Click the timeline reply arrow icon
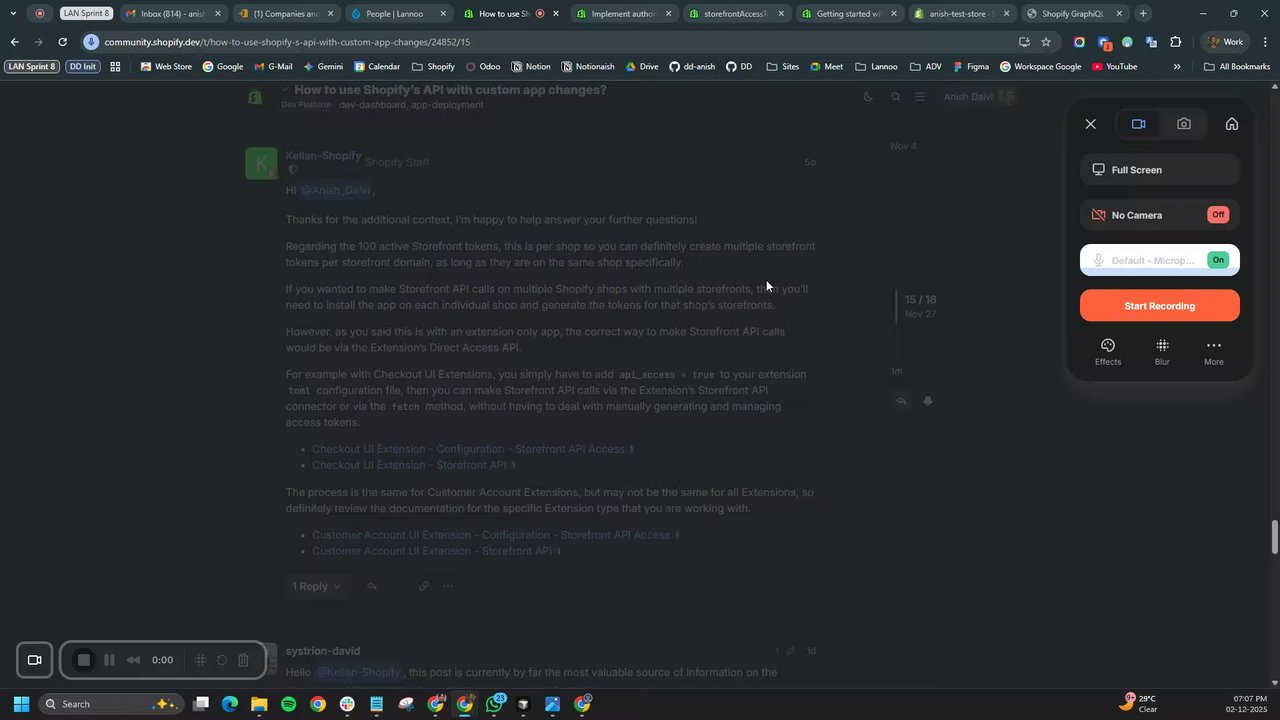The width and height of the screenshot is (1280, 720). 902,401
